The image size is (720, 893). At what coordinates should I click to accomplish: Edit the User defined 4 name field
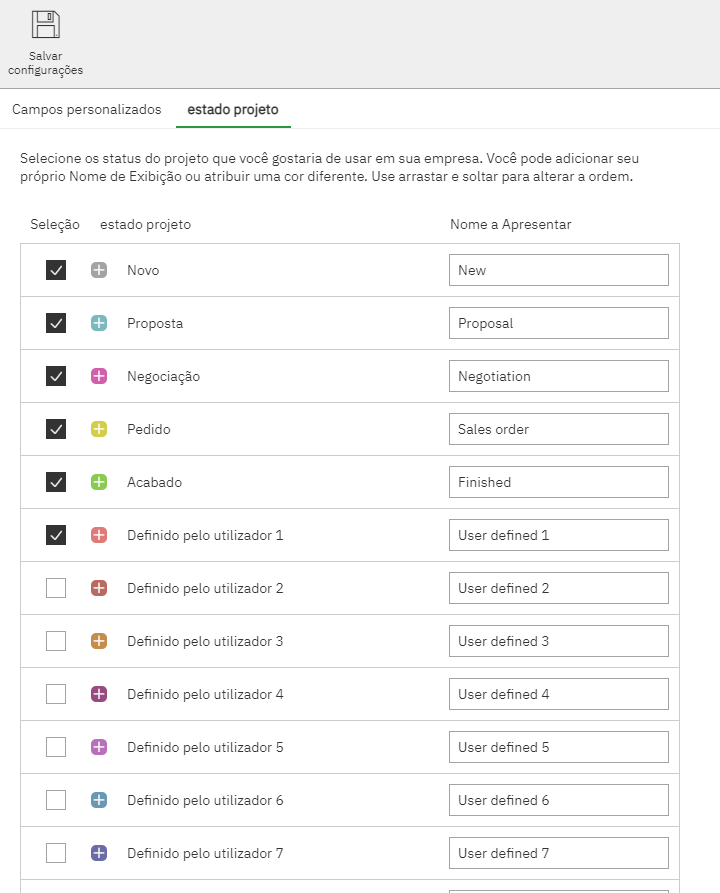point(558,694)
